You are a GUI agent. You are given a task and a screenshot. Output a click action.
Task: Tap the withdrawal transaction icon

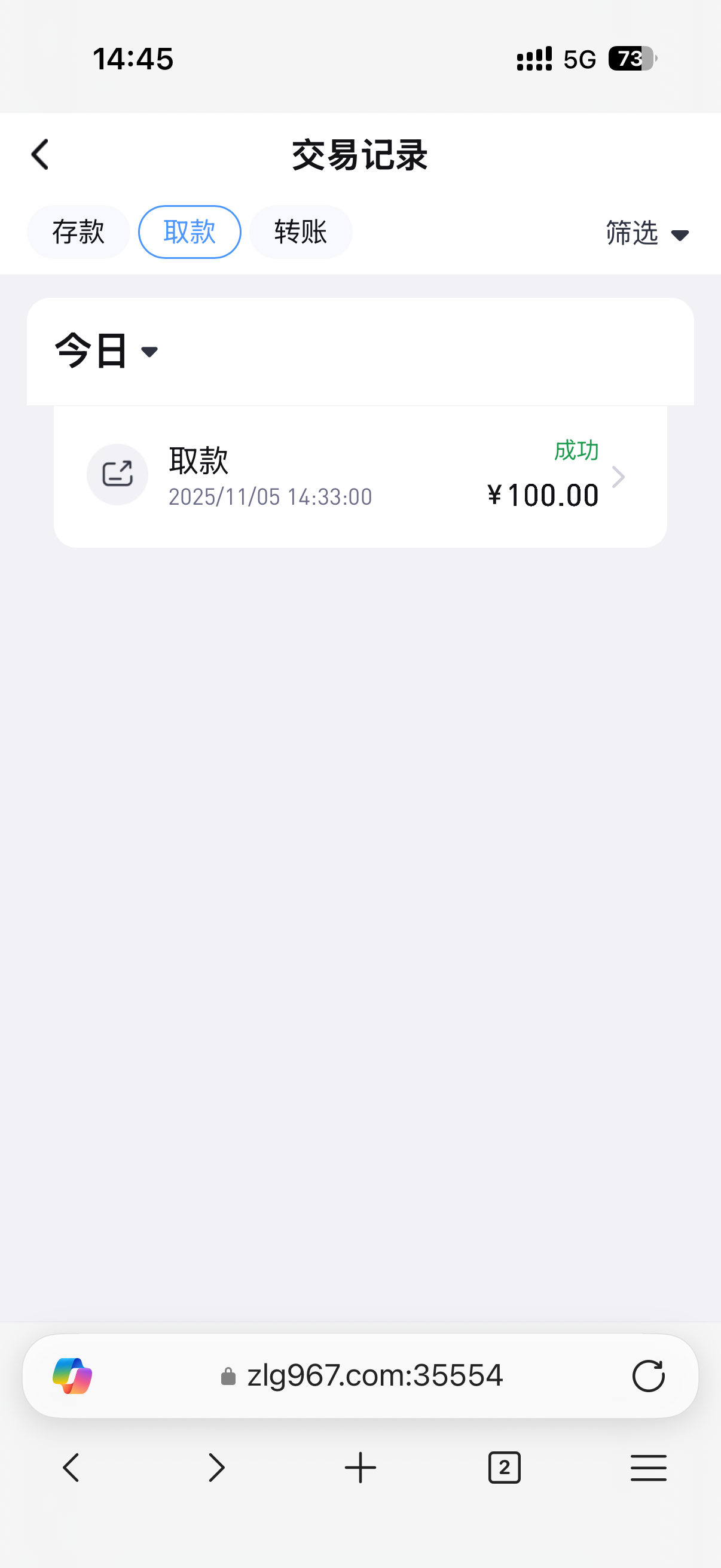coord(117,474)
